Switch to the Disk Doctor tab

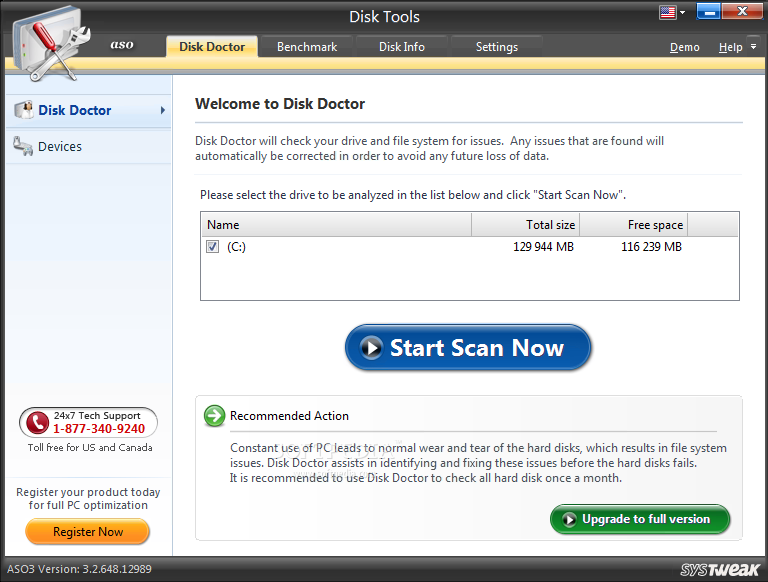[x=212, y=47]
